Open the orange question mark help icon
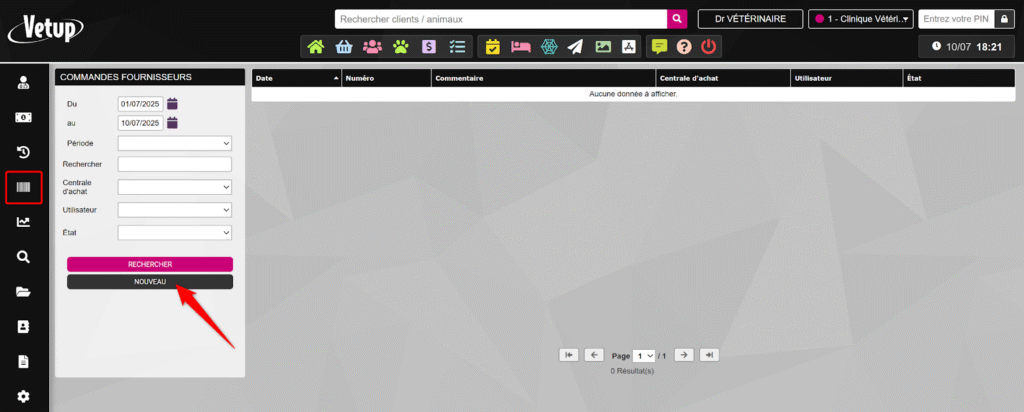Image resolution: width=1024 pixels, height=412 pixels. (x=684, y=46)
